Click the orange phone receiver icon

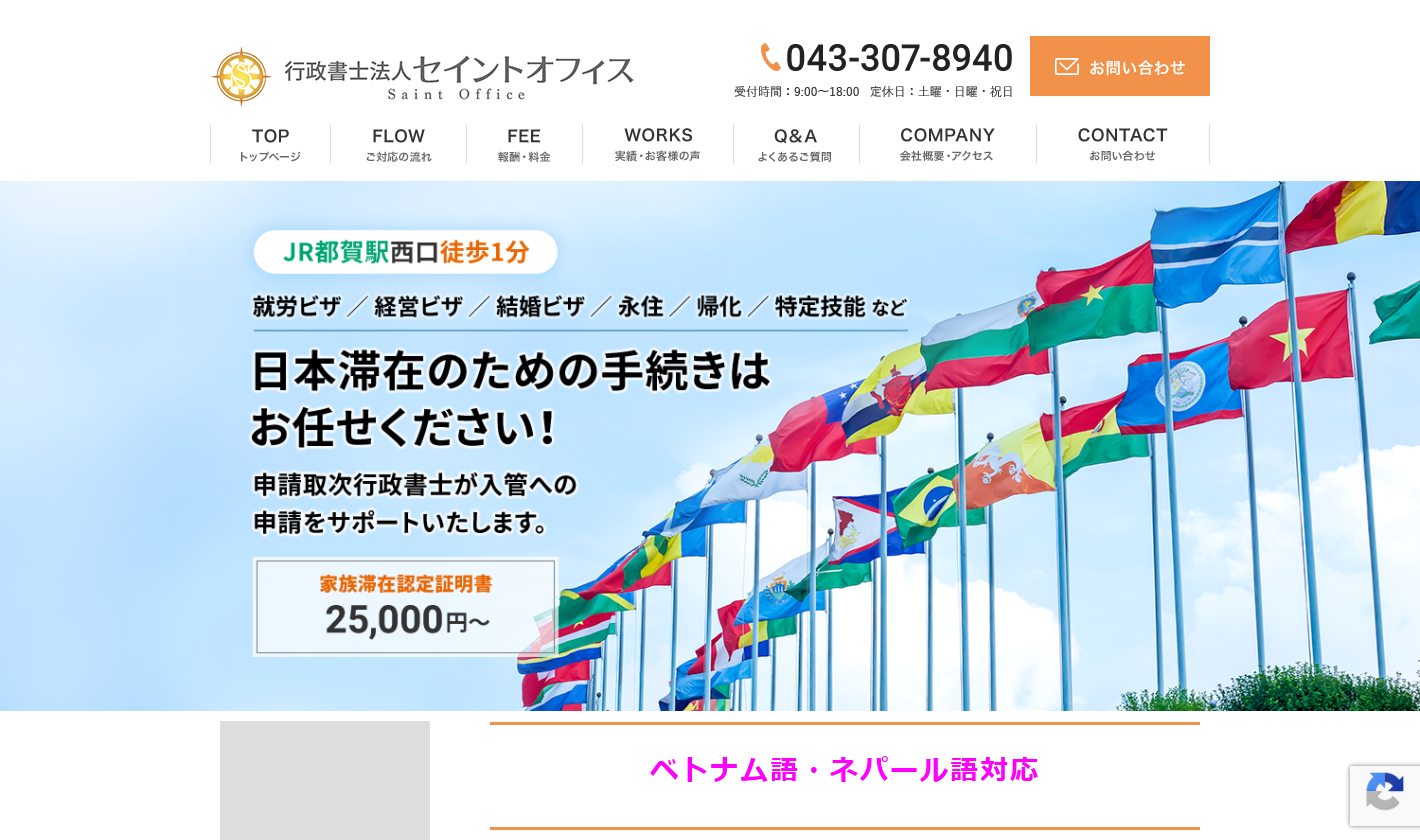(770, 58)
